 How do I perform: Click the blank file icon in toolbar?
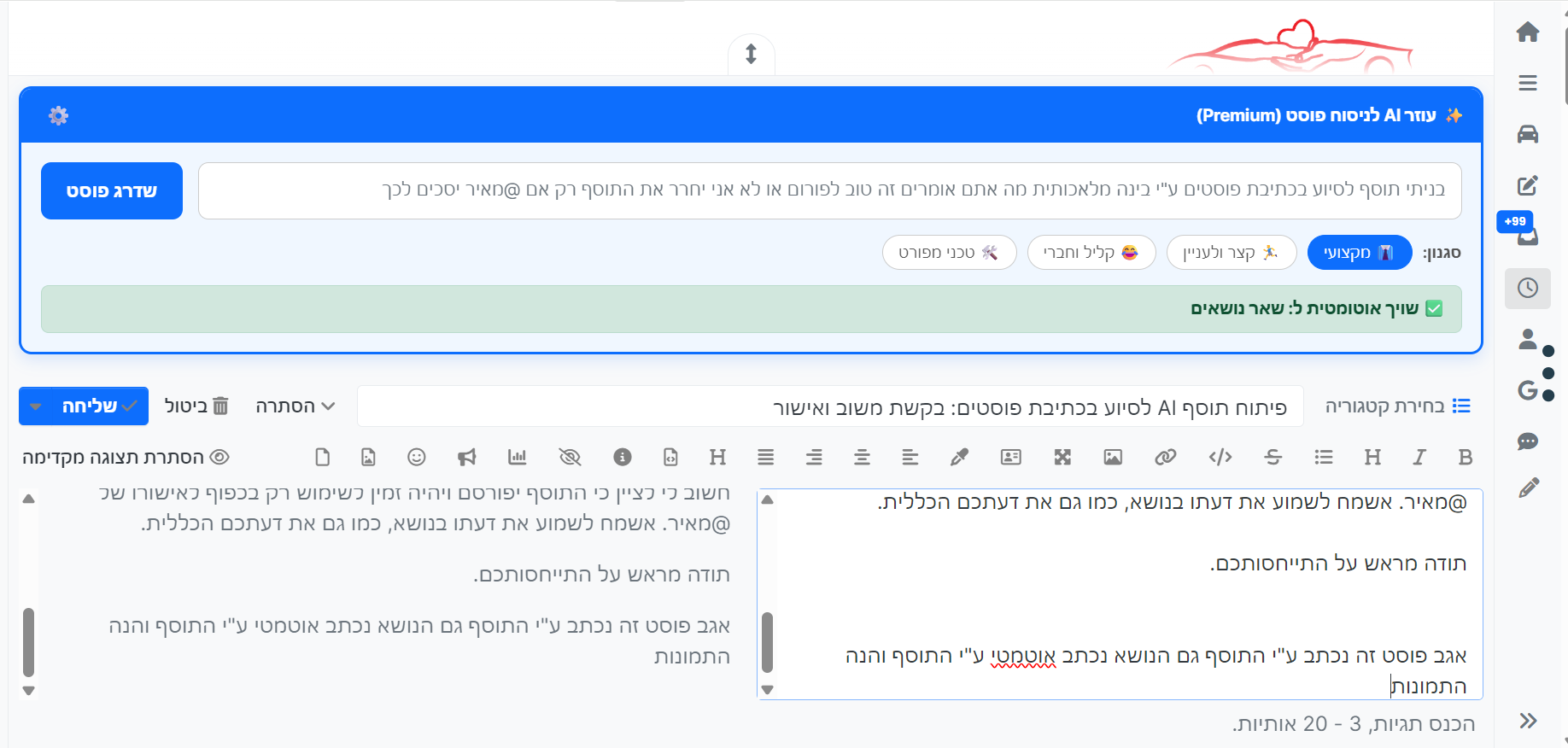322,457
